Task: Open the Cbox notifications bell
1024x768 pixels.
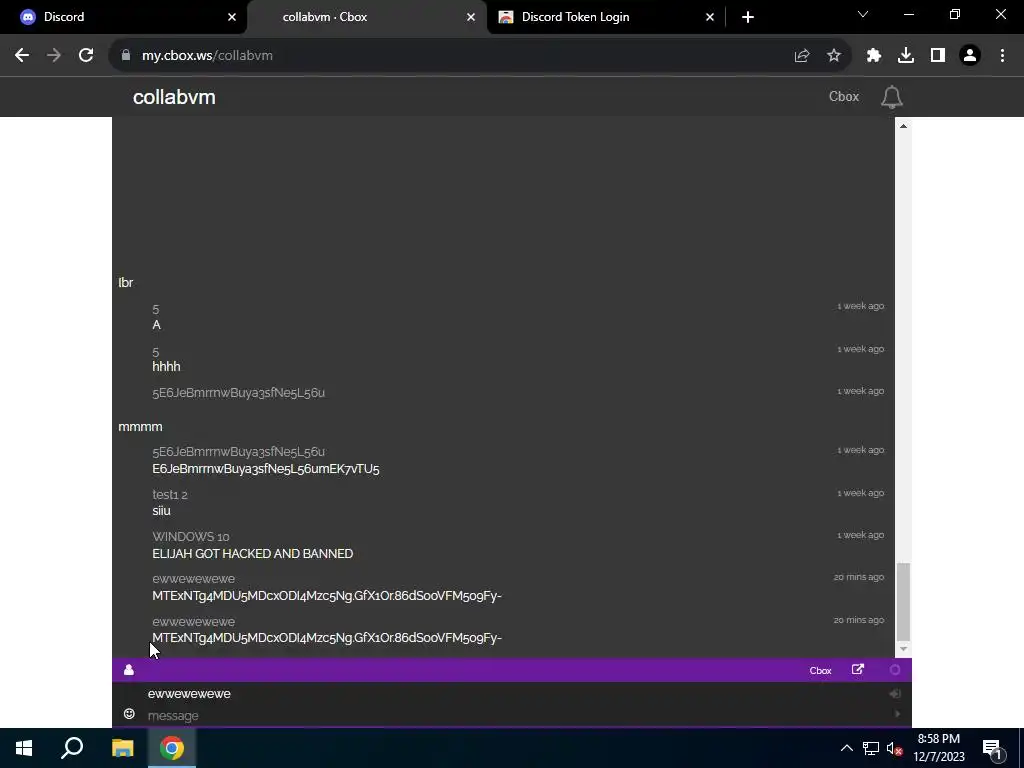Action: point(891,97)
